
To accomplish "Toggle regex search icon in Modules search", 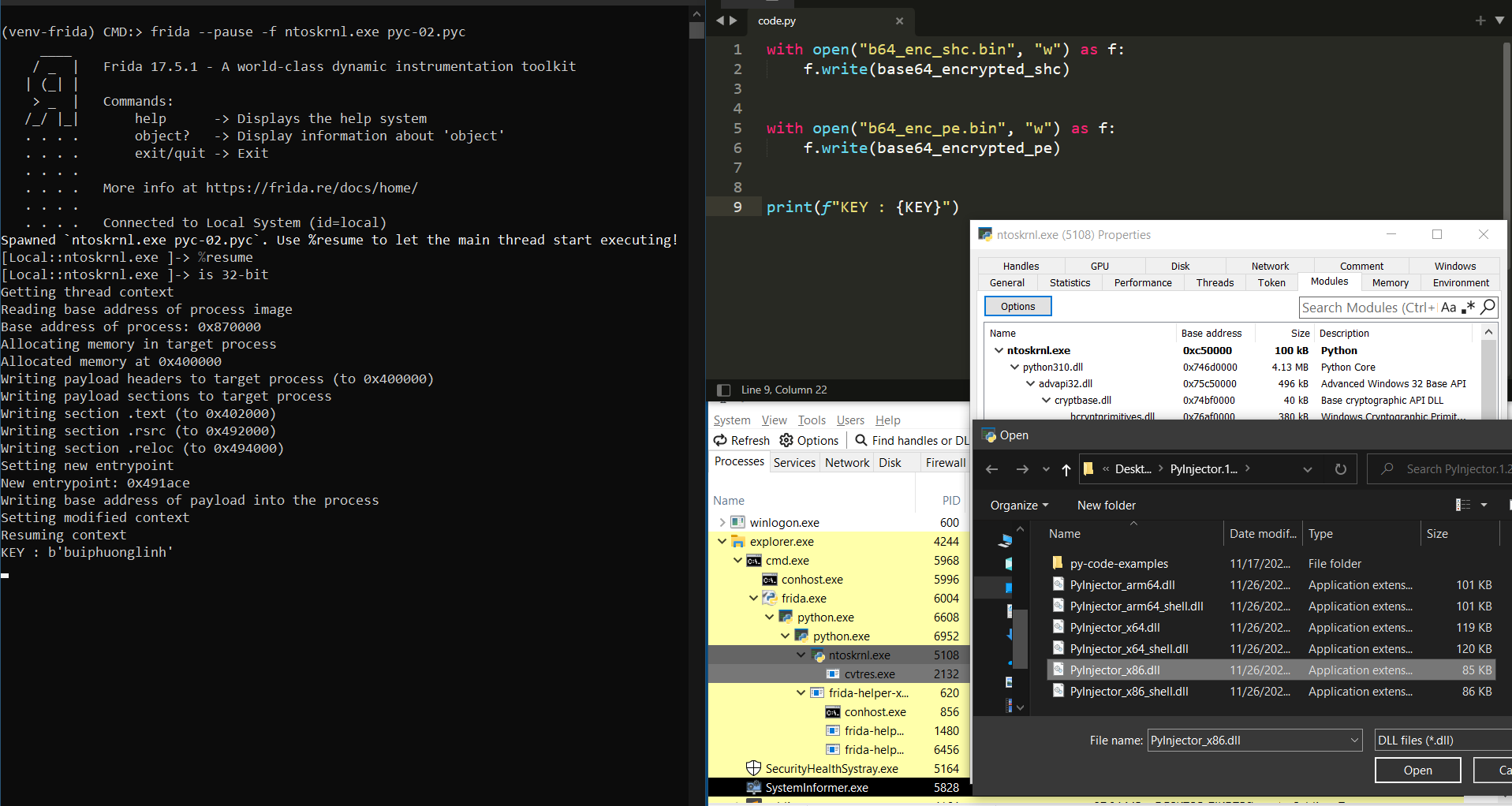I will (x=1468, y=307).
